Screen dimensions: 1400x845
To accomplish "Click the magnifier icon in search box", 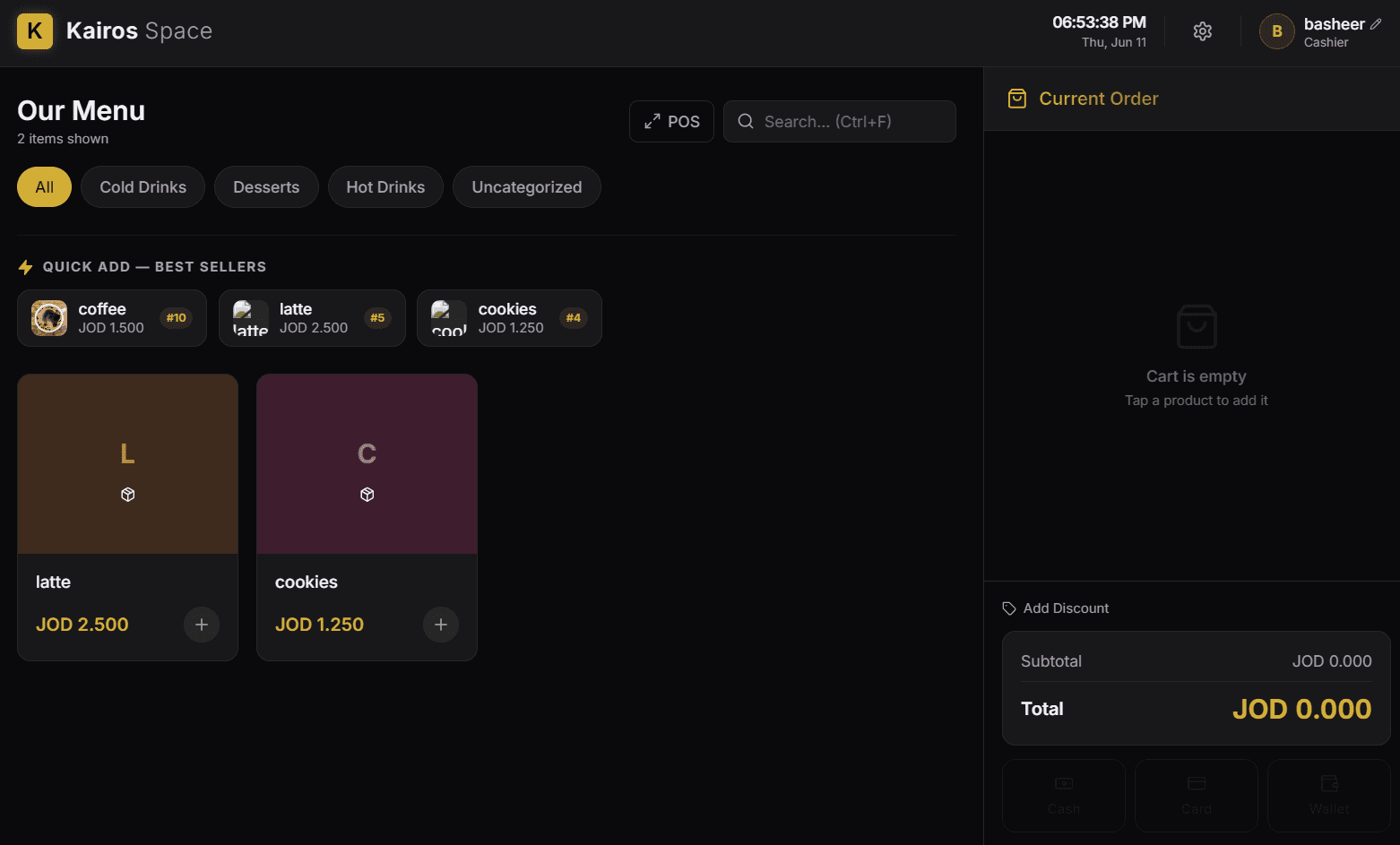I will pyautogui.click(x=746, y=121).
